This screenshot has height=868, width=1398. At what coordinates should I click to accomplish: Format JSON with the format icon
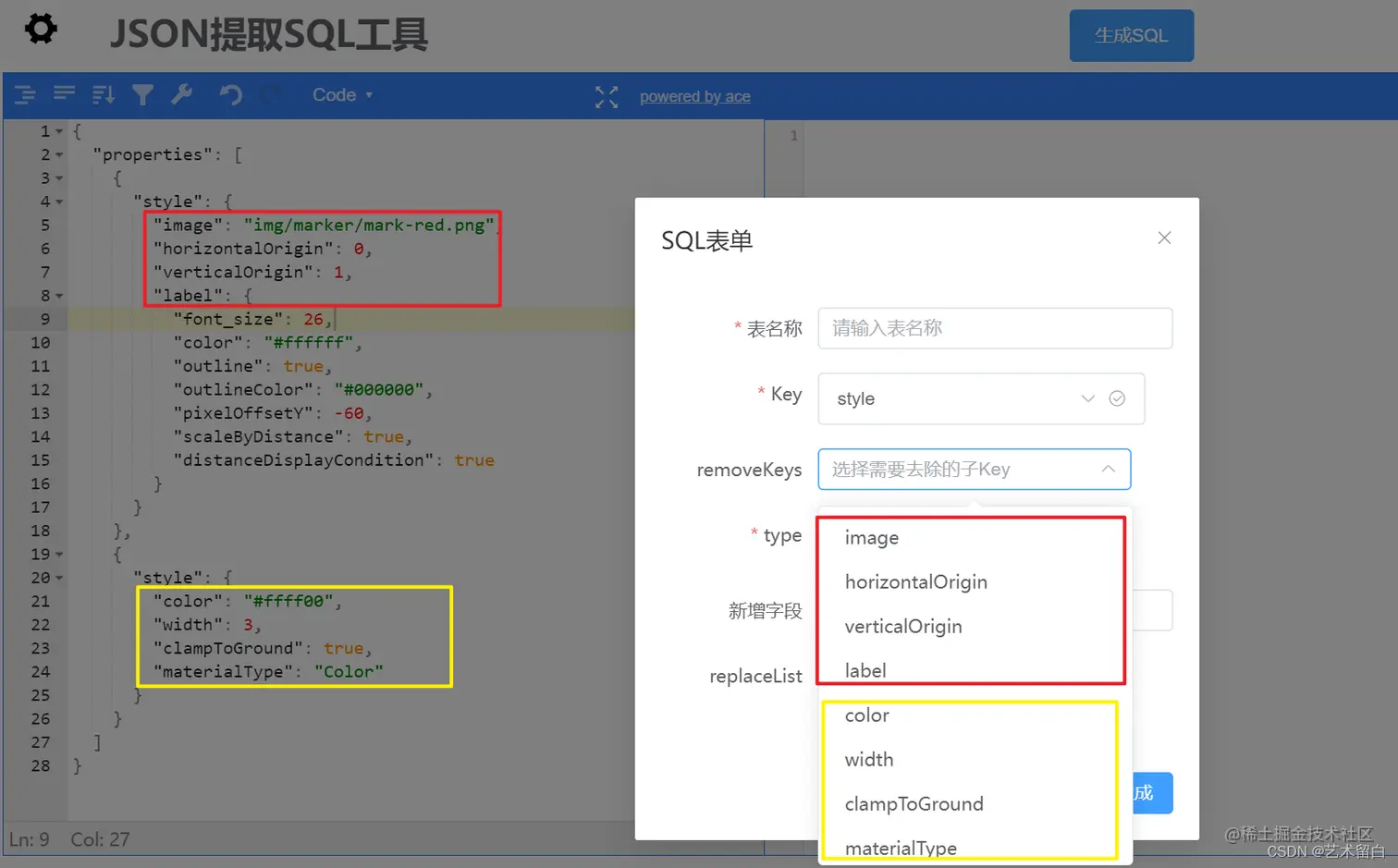point(25,94)
